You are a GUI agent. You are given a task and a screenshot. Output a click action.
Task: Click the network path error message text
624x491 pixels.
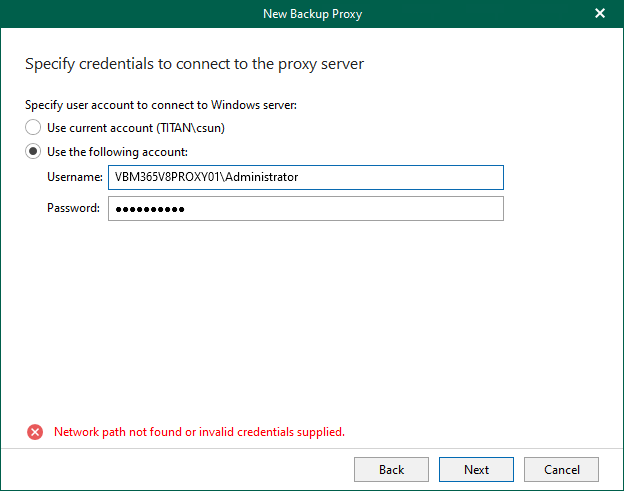[x=199, y=432]
